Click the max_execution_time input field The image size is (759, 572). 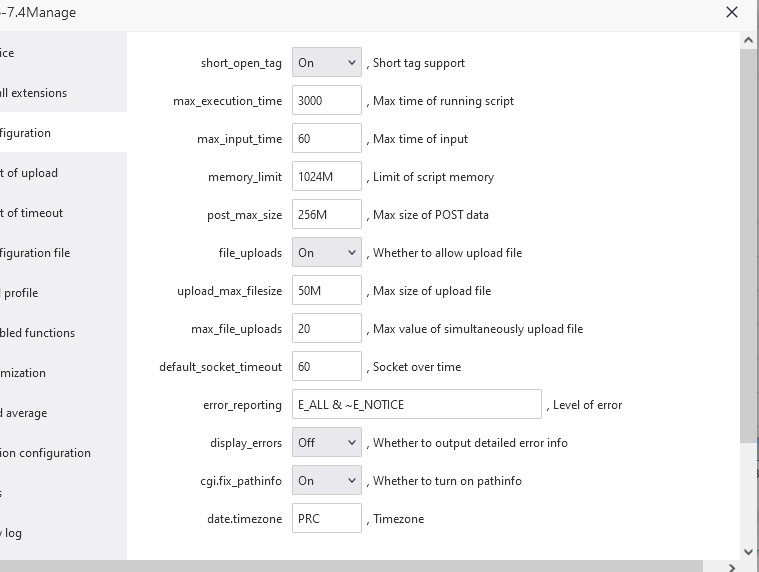[x=327, y=100]
